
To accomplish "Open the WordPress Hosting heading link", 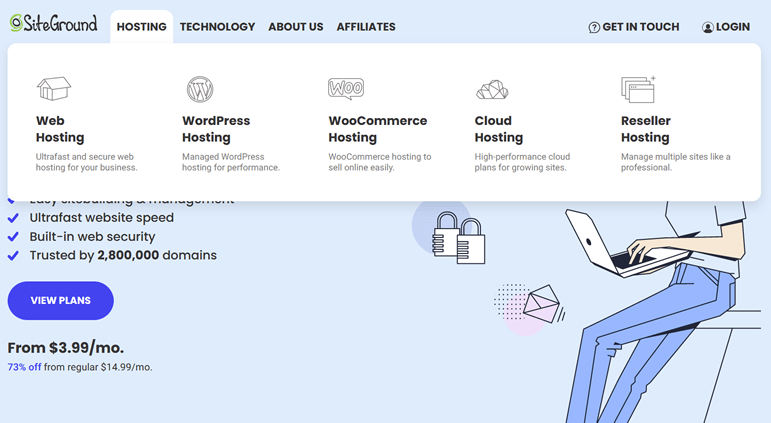I will tap(216, 129).
